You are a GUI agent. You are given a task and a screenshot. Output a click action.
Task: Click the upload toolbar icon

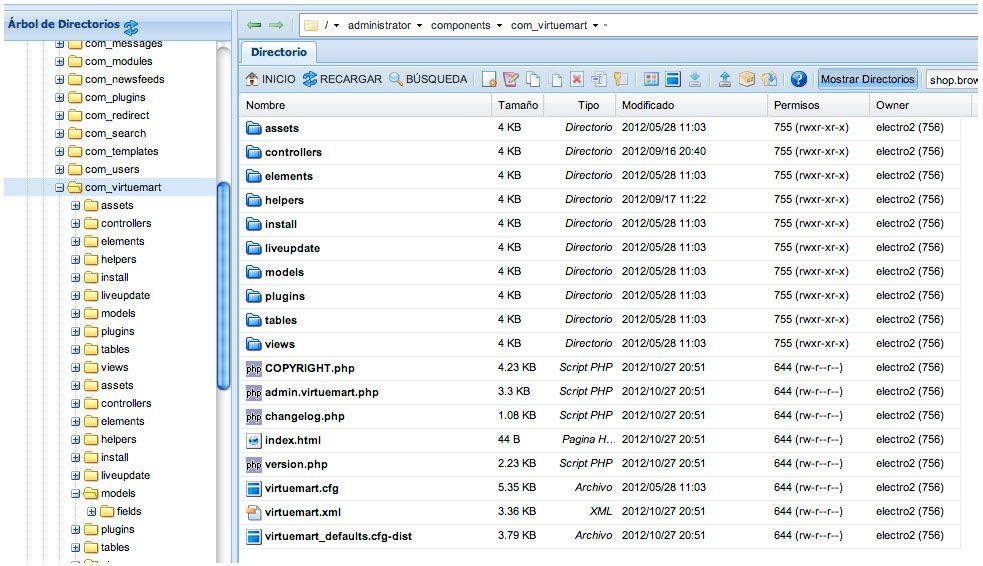(x=725, y=79)
